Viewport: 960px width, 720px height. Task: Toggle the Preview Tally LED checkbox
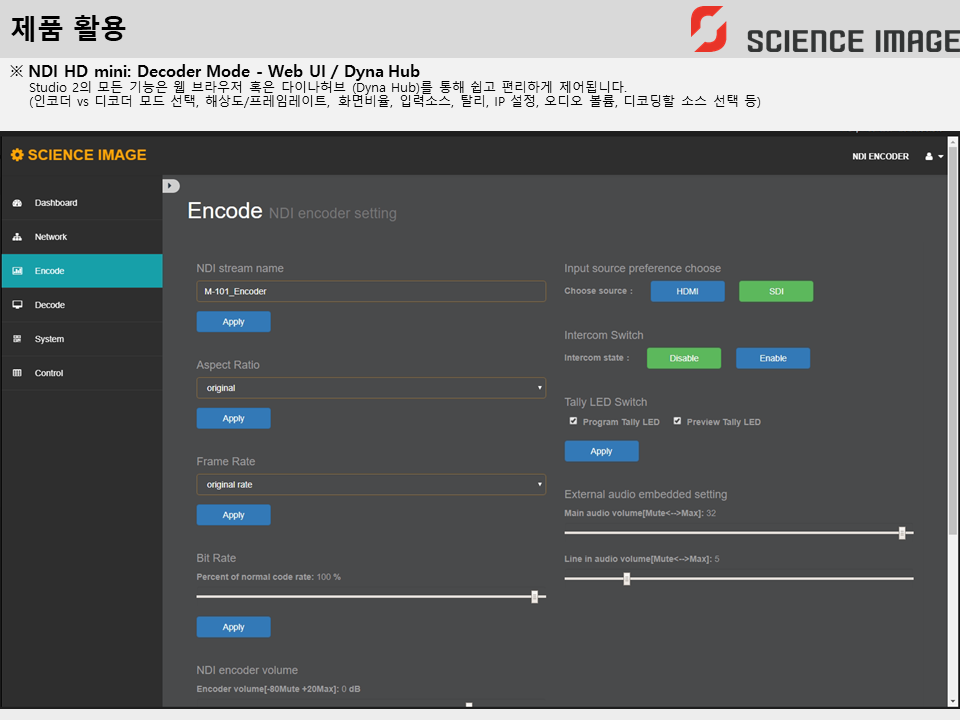click(677, 421)
